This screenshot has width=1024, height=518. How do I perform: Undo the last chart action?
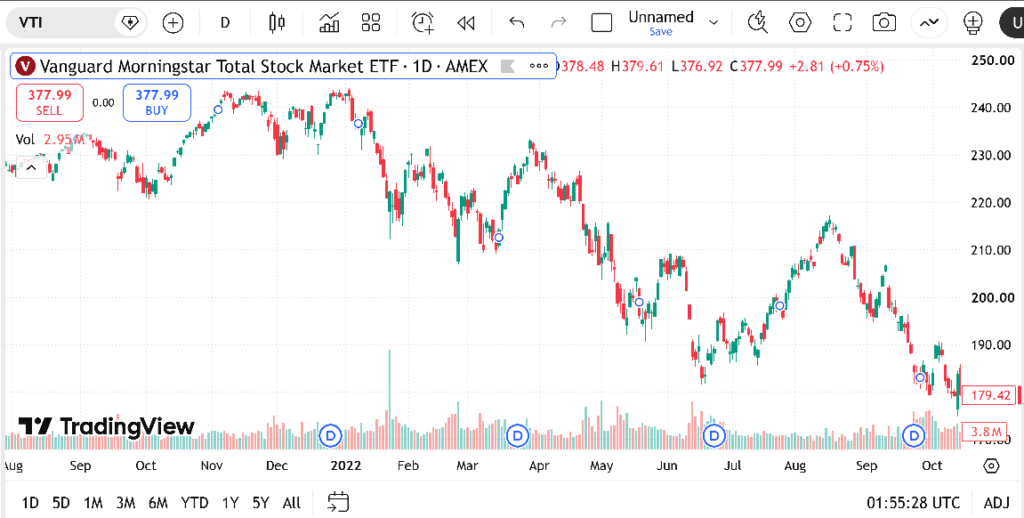pos(517,23)
